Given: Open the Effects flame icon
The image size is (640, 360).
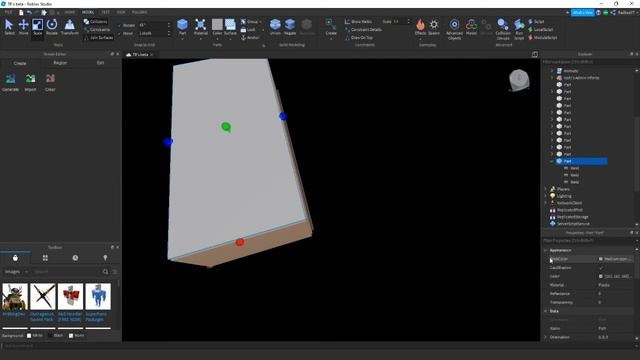Looking at the screenshot, I should coord(420,24).
